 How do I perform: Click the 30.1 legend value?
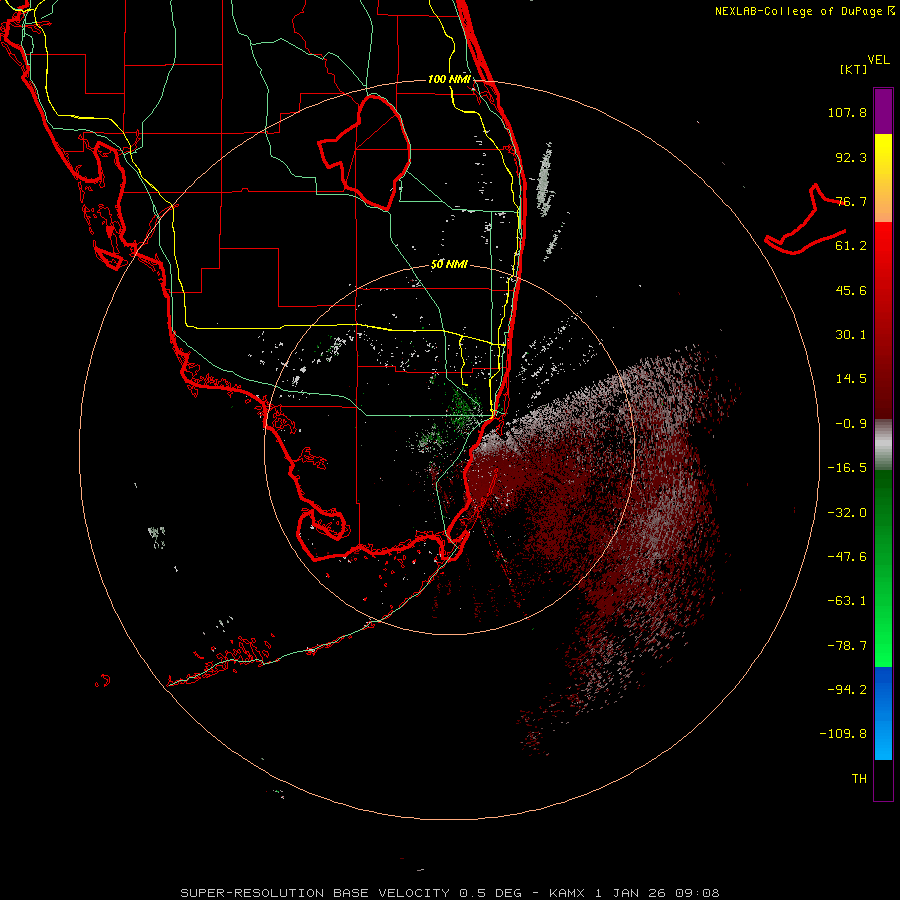(x=851, y=335)
